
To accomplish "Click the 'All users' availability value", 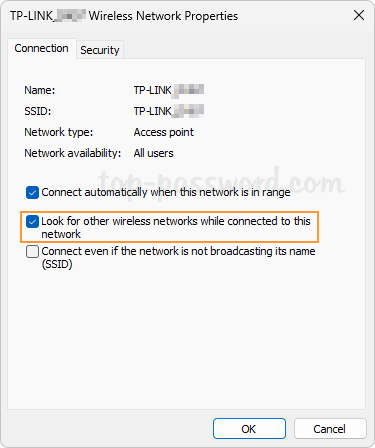I will point(154,153).
